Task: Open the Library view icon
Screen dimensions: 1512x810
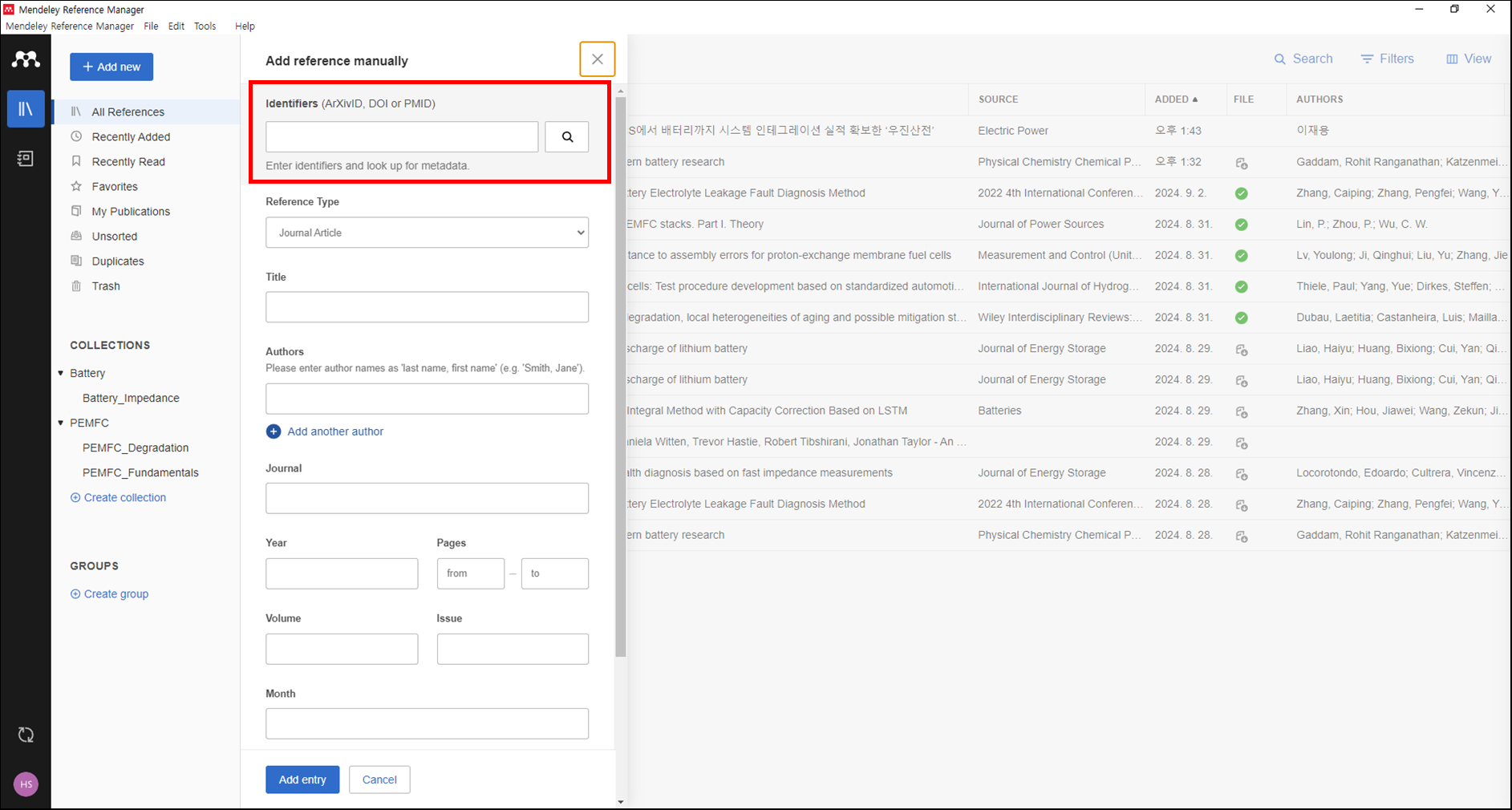Action: pyautogui.click(x=26, y=108)
